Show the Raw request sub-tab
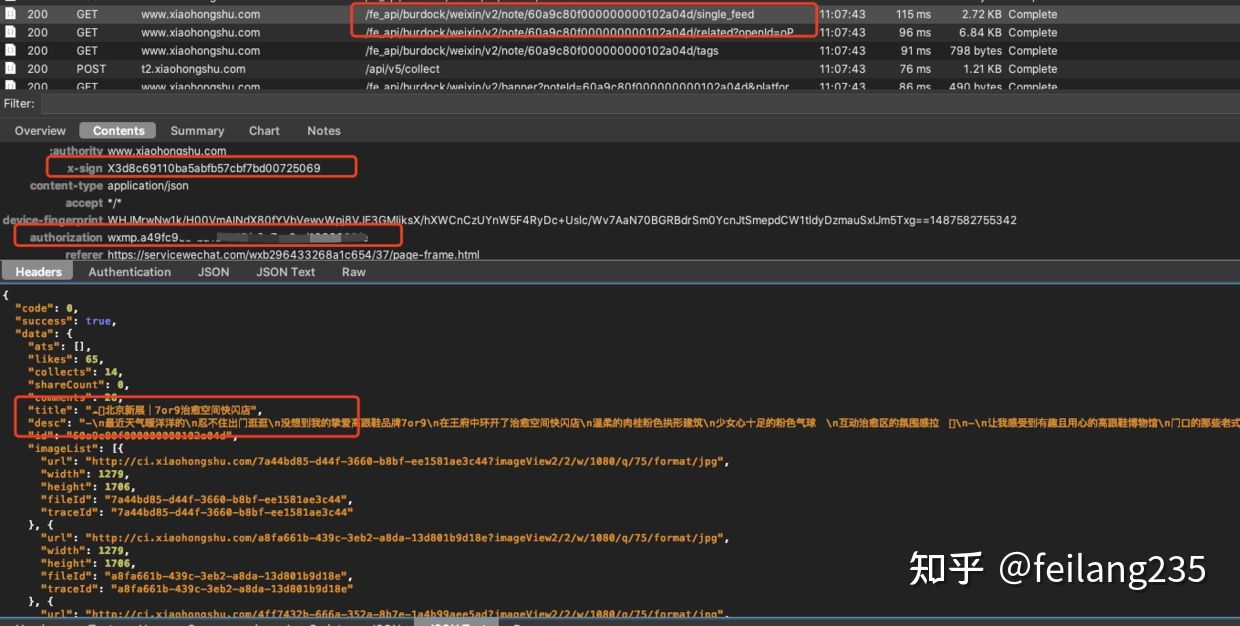 click(354, 272)
